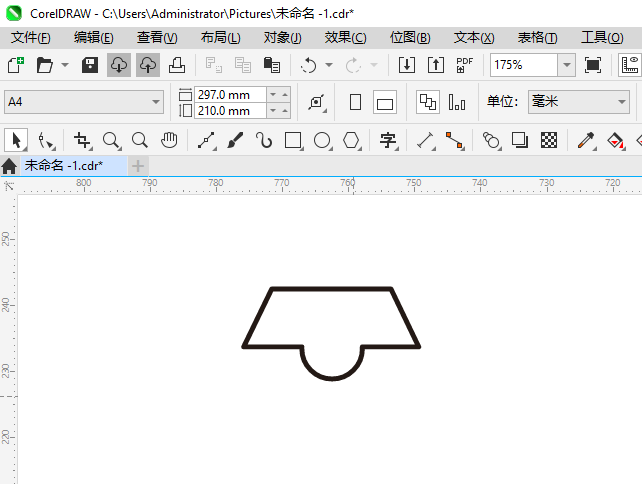Select the Text tool
The width and height of the screenshot is (642, 484).
pyautogui.click(x=388, y=140)
